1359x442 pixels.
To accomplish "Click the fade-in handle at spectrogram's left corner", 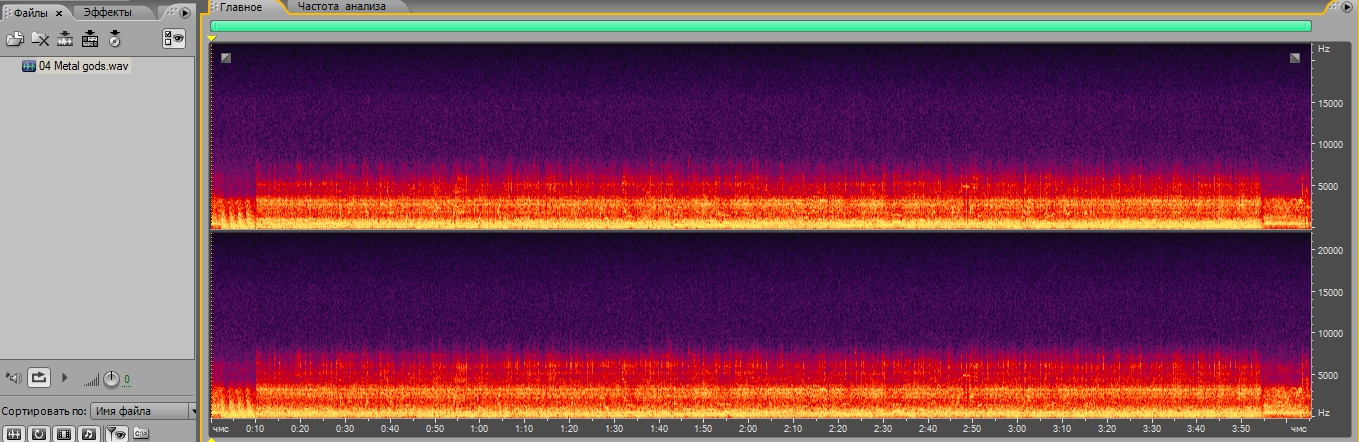I will tap(226, 58).
